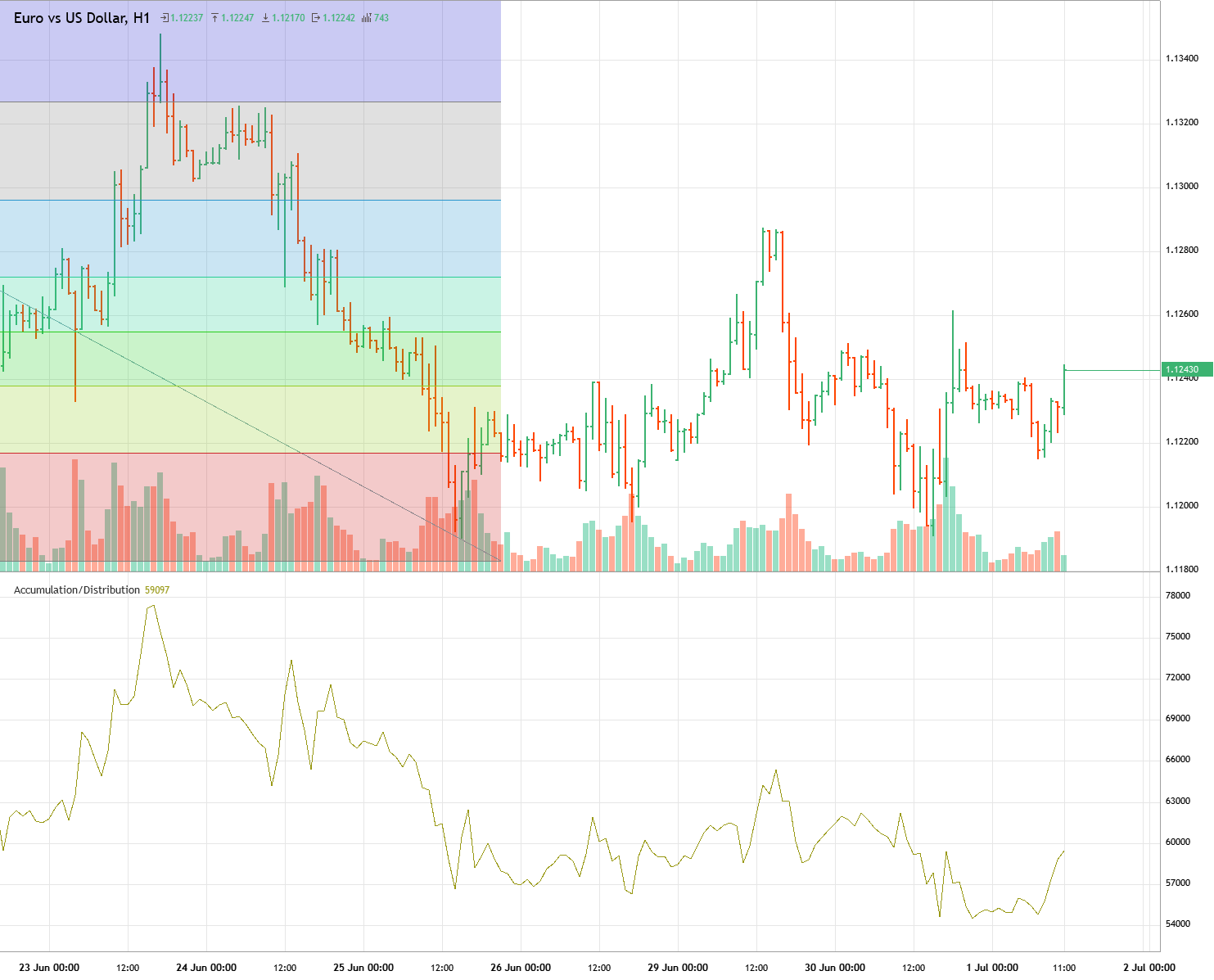
Task: Click the 60000 indicator axis label
Action: coord(1178,842)
